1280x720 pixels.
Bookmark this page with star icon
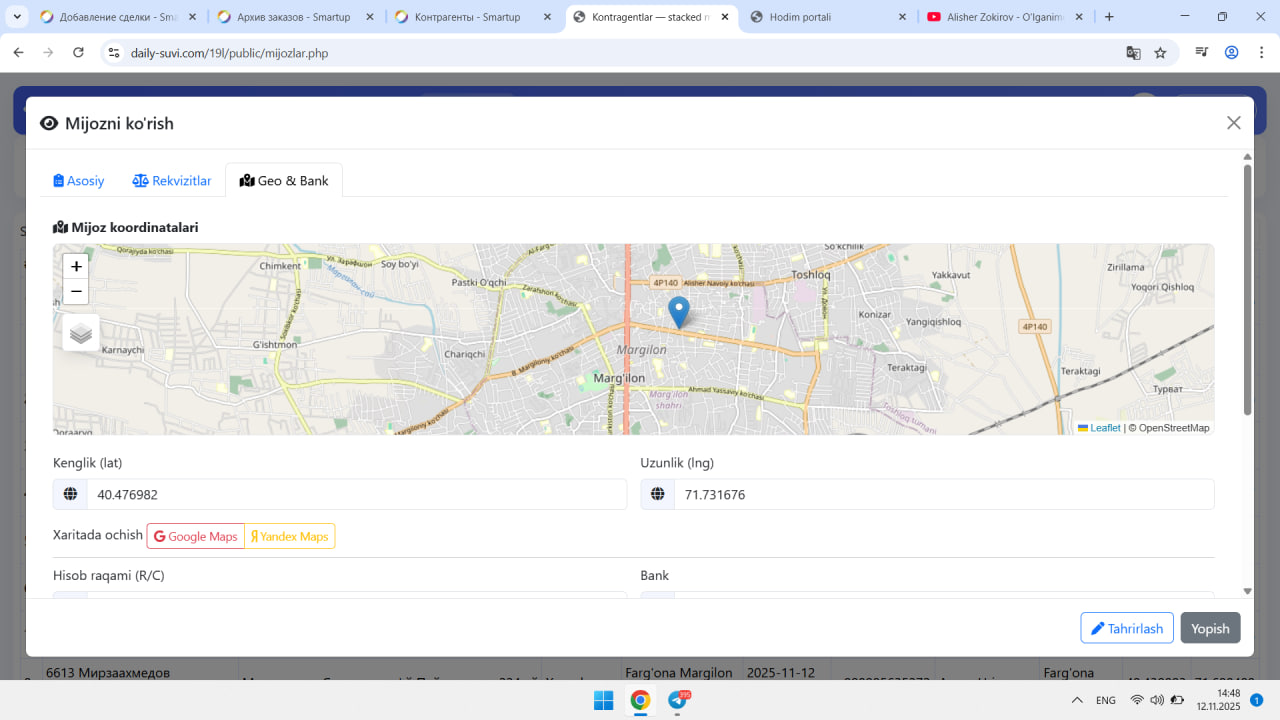[x=1160, y=53]
